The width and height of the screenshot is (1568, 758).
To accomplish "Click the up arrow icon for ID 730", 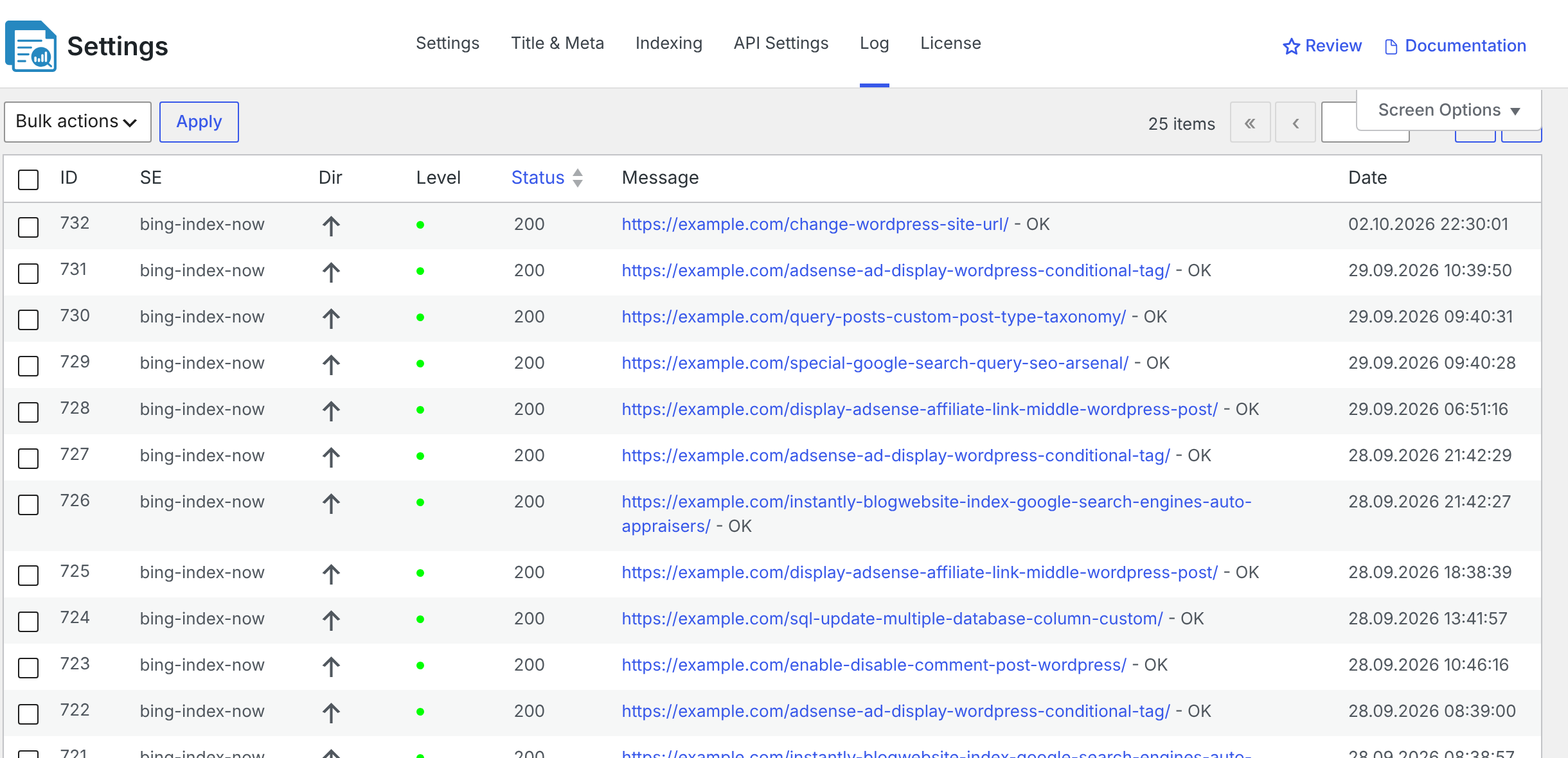I will click(x=331, y=318).
